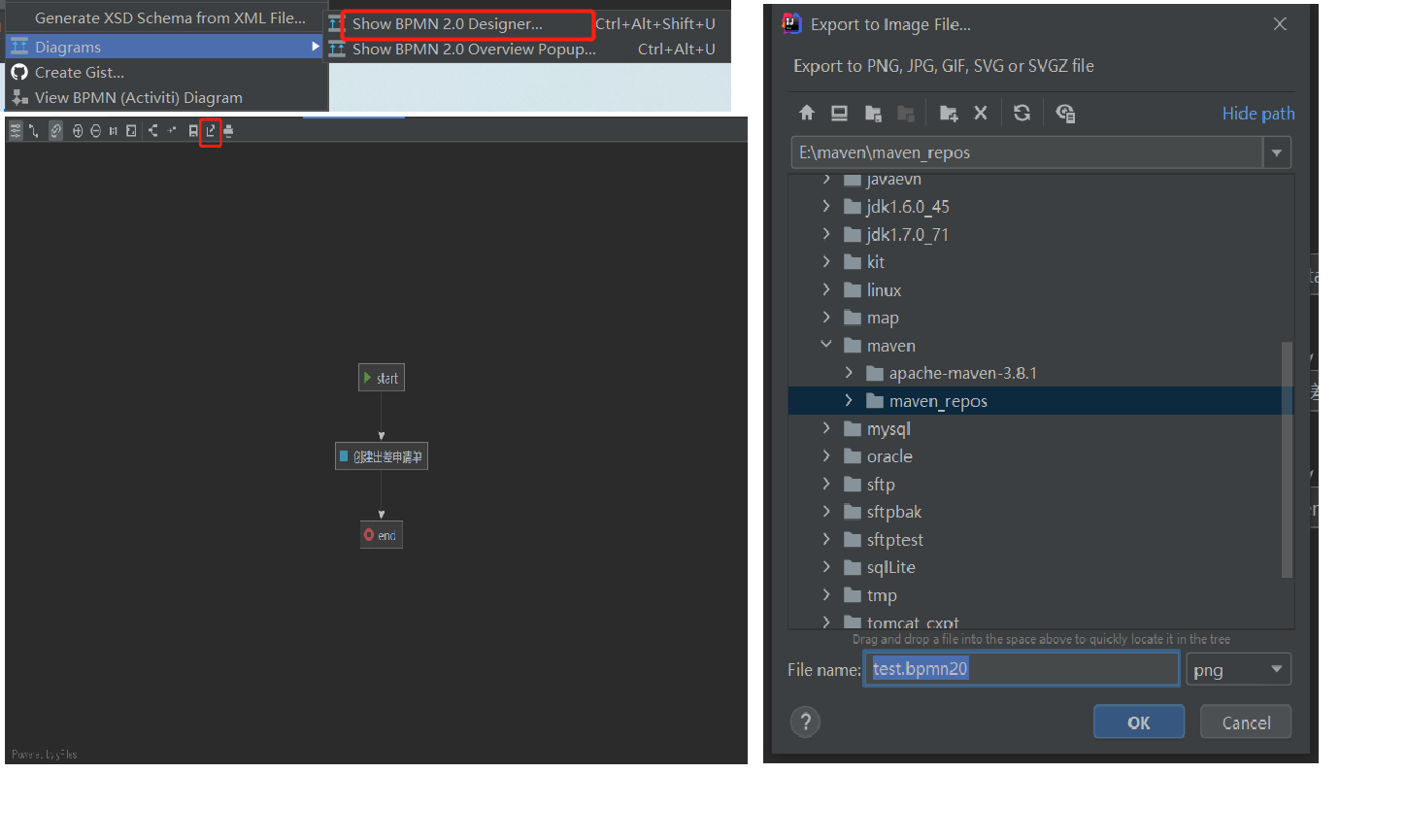Click the fit content icon in diagram toolbar
The width and height of the screenshot is (1407, 840).
(x=131, y=130)
